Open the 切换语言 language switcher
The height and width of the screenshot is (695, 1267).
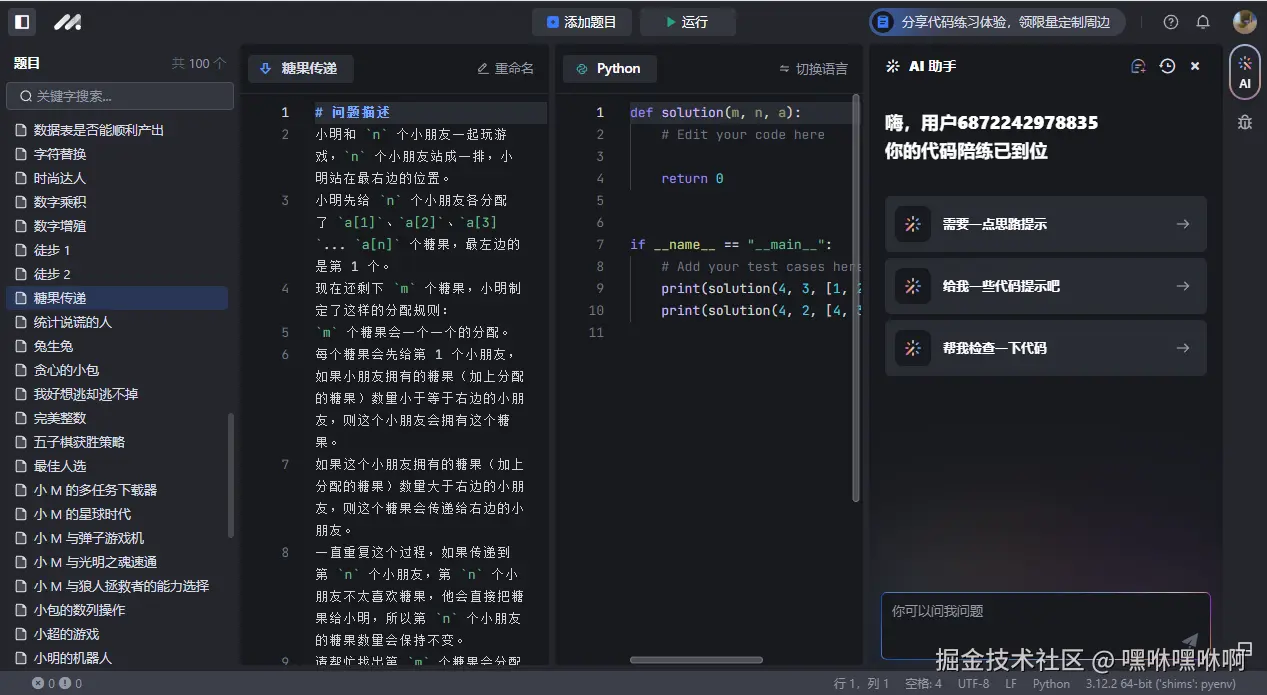(x=816, y=69)
